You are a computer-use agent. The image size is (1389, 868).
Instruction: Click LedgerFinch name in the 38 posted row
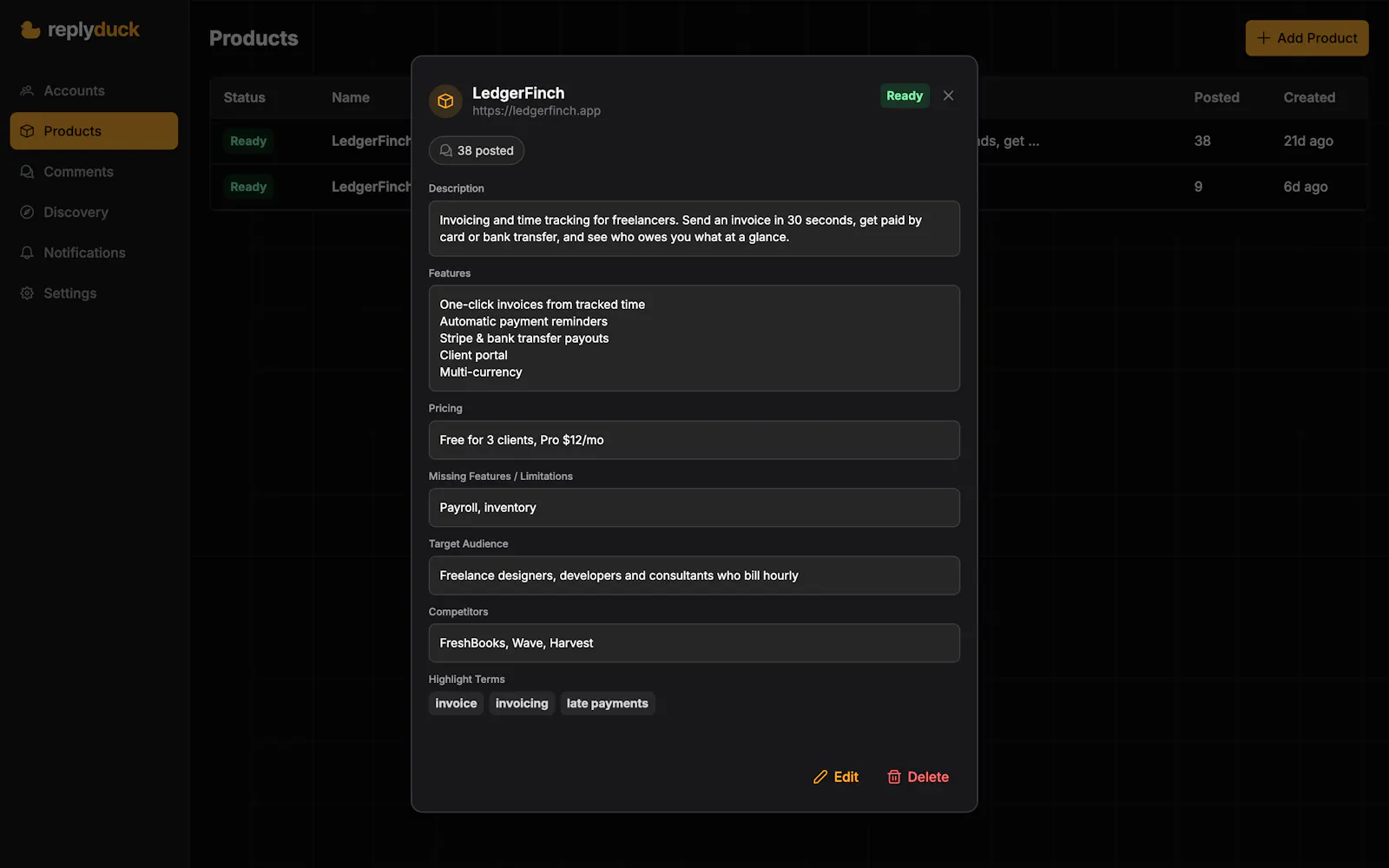pos(372,141)
